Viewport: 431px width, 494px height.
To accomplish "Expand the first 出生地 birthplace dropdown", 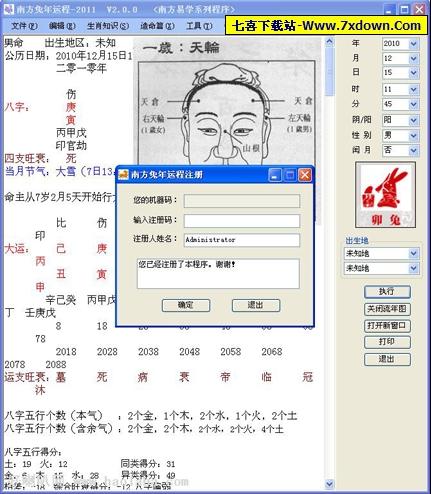I will click(x=413, y=254).
